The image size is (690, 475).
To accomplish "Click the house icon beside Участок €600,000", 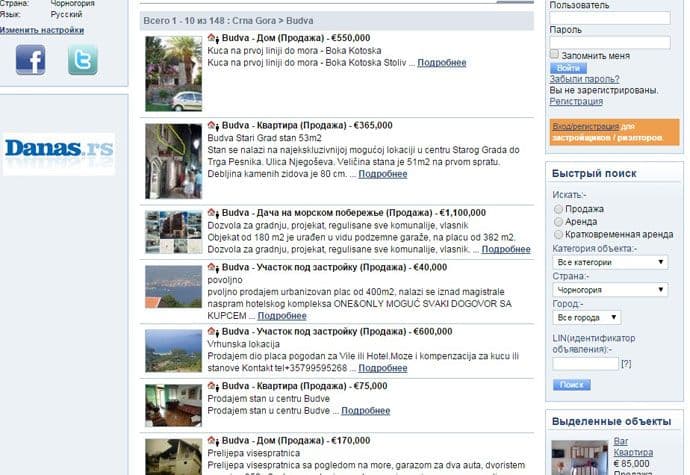I will click(213, 332).
